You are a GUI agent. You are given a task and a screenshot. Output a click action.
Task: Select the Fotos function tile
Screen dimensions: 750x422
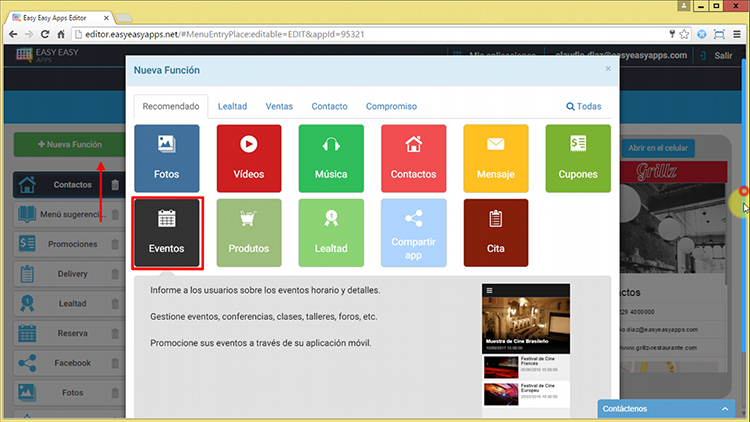(167, 158)
